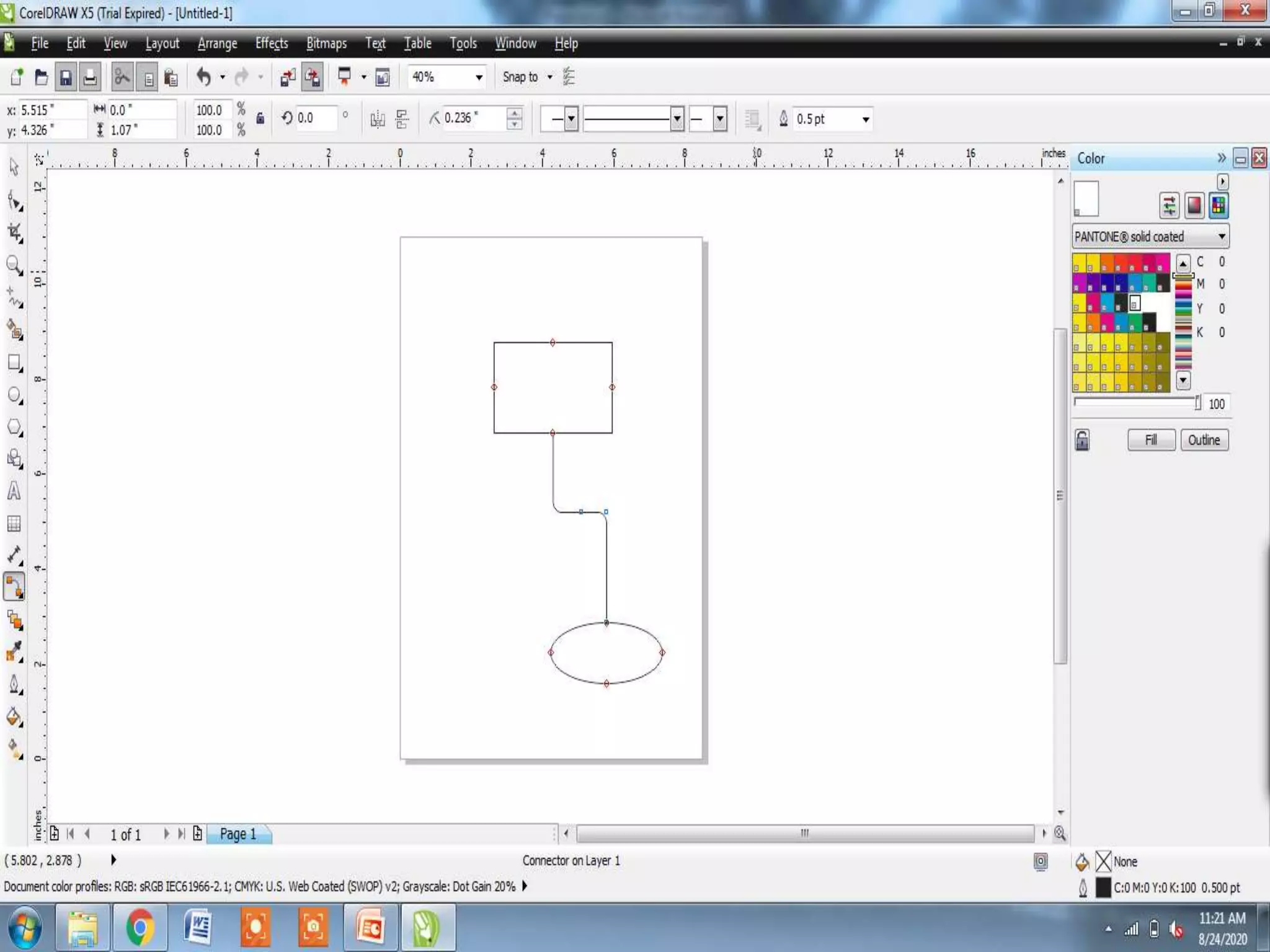
Task: Click the Undo arrow icon
Action: click(203, 77)
